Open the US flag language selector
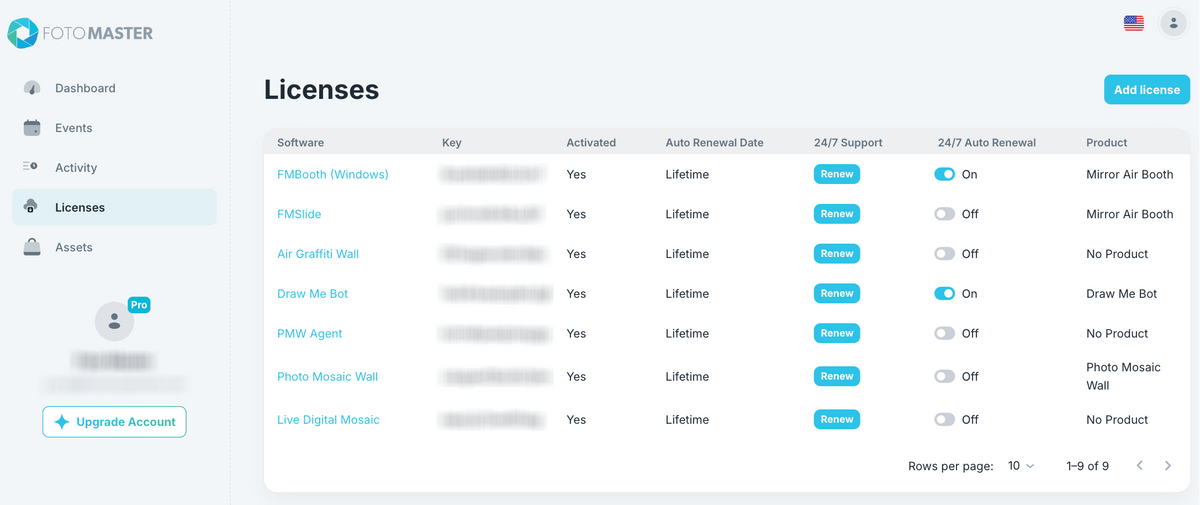 (1133, 23)
